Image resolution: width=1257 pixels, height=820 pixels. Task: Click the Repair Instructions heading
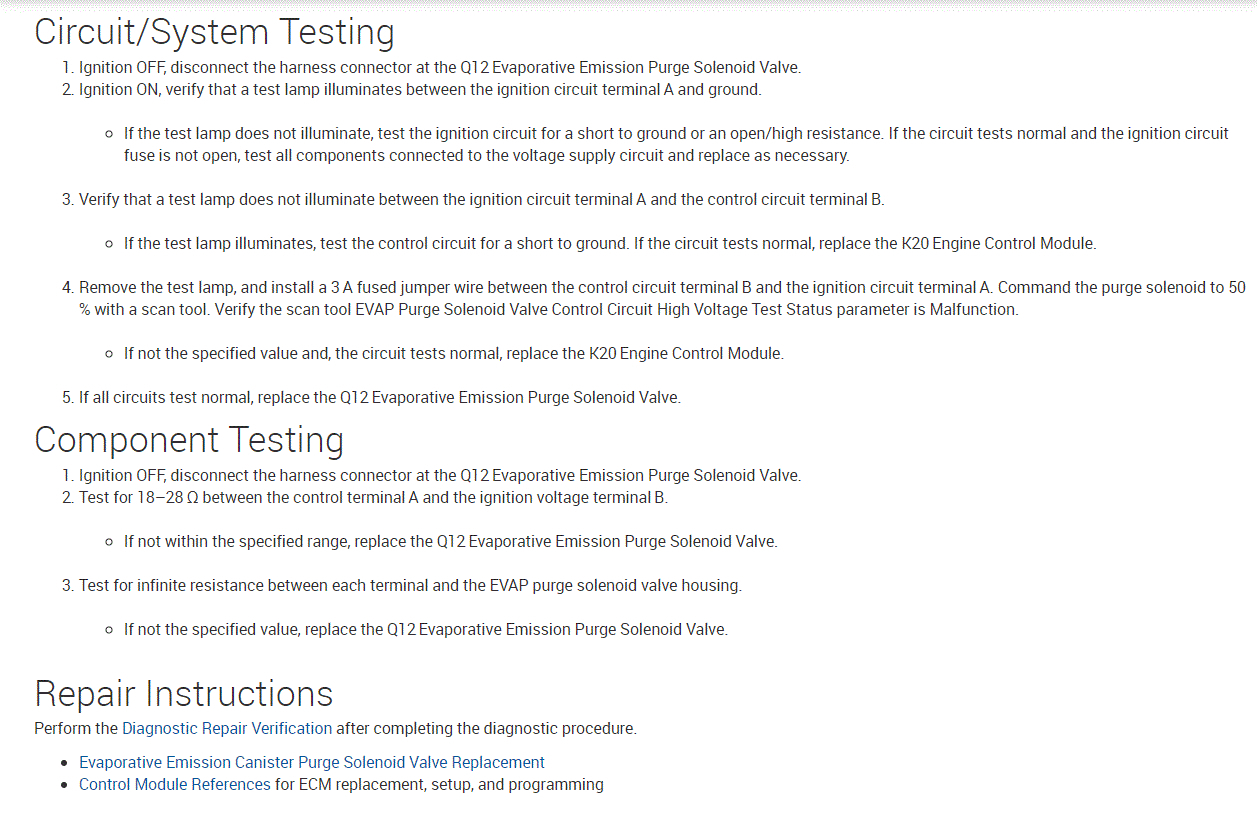[184, 693]
